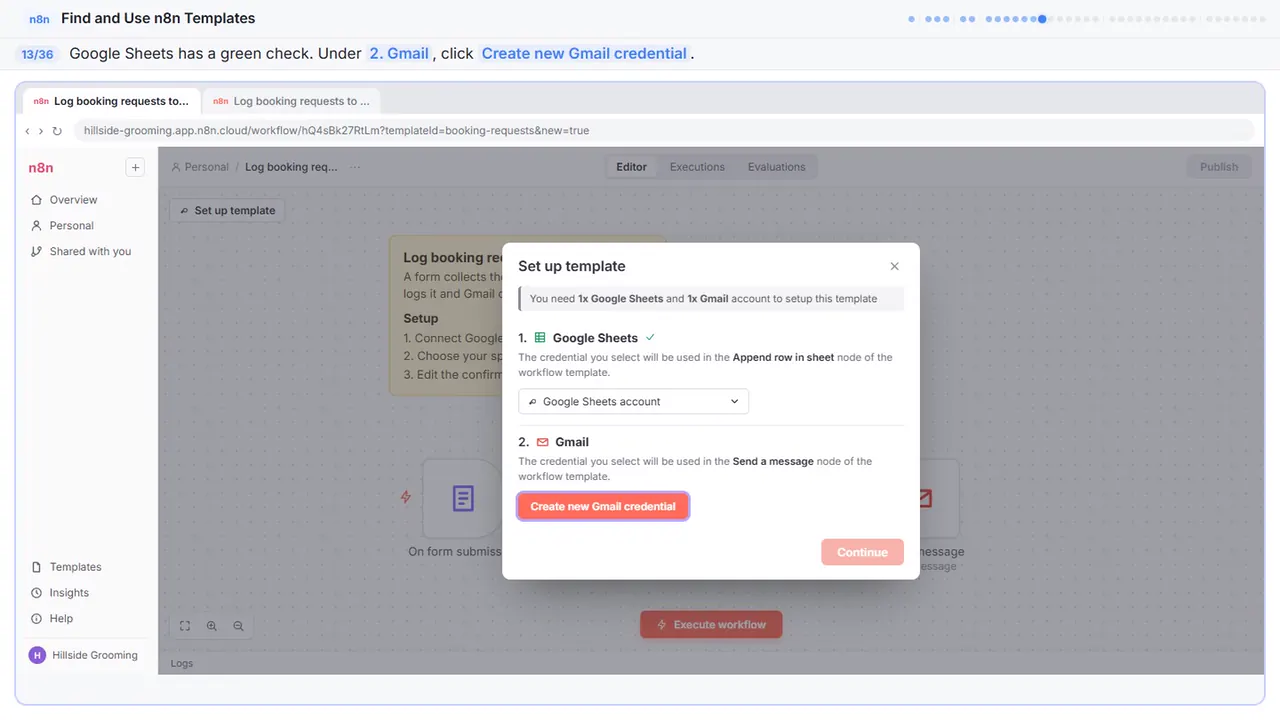Click the Log booking req... workflow name
The width and height of the screenshot is (1280, 720).
[x=291, y=167]
